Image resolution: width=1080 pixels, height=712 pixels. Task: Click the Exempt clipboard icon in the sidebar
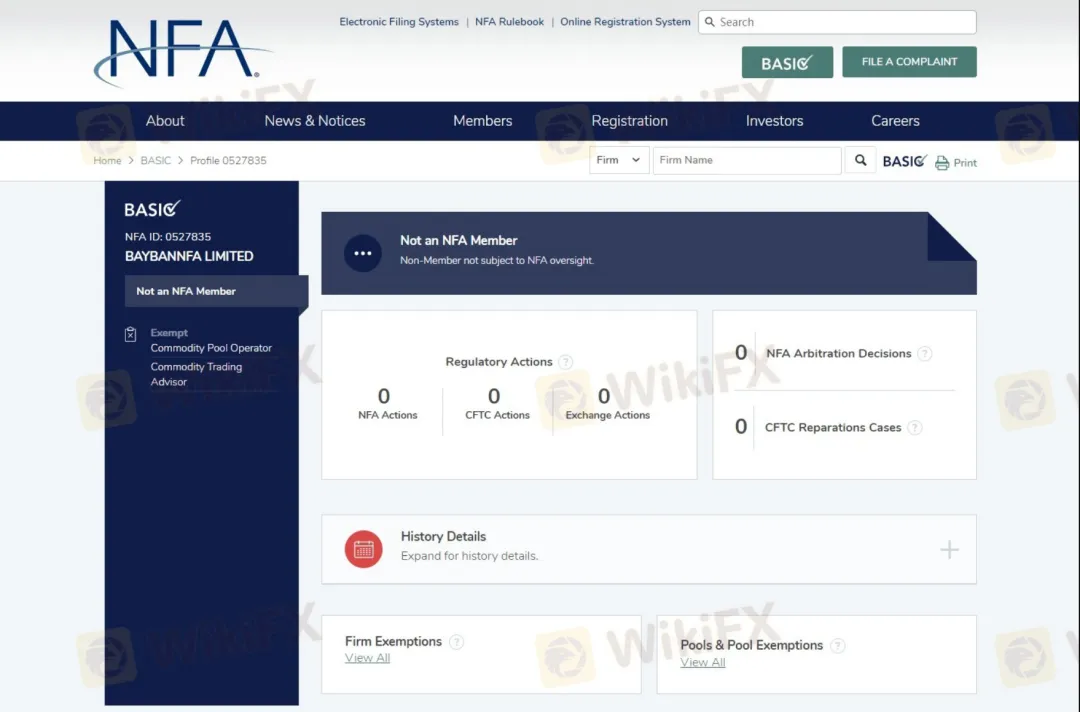click(x=130, y=334)
